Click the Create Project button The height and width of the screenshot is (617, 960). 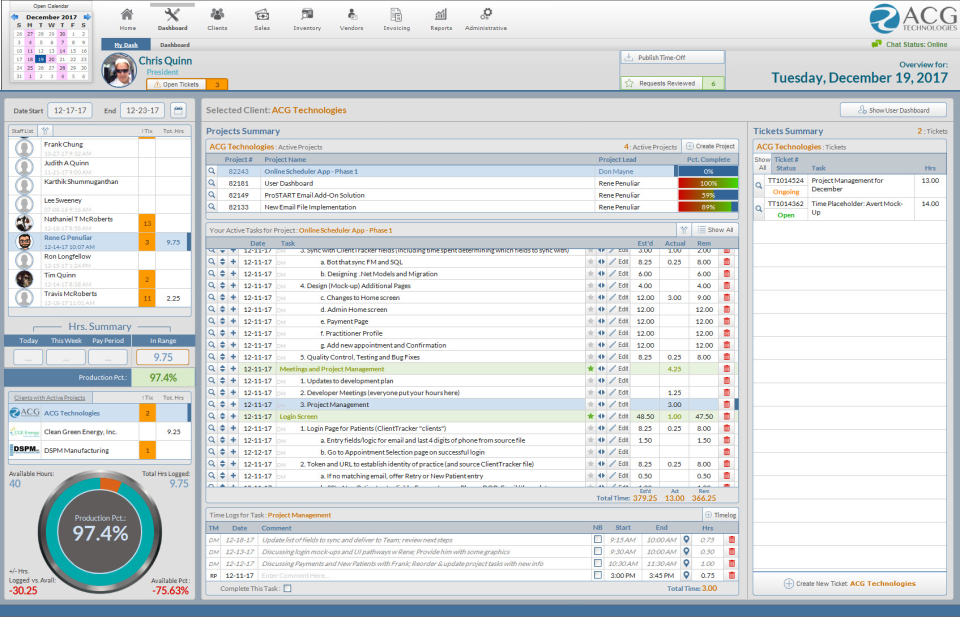coord(710,146)
